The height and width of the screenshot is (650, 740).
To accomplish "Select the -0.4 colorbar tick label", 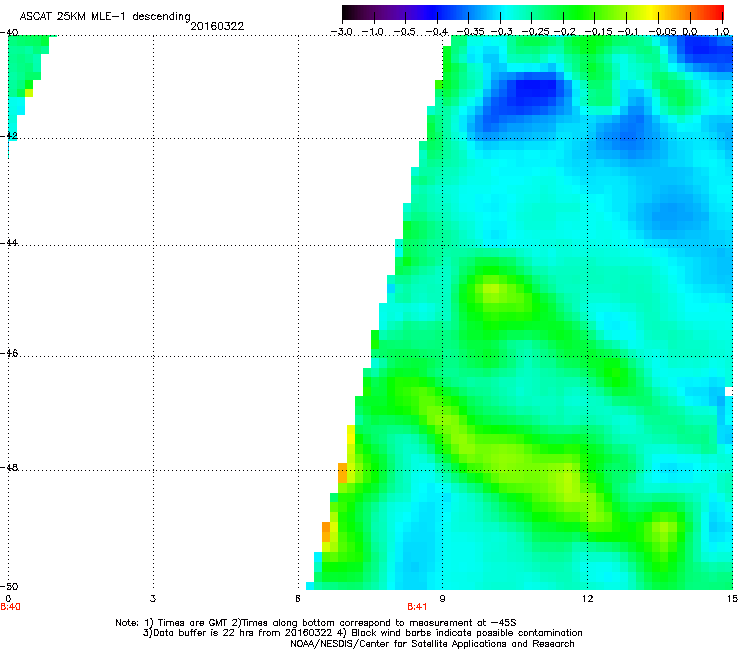I will coord(437,32).
